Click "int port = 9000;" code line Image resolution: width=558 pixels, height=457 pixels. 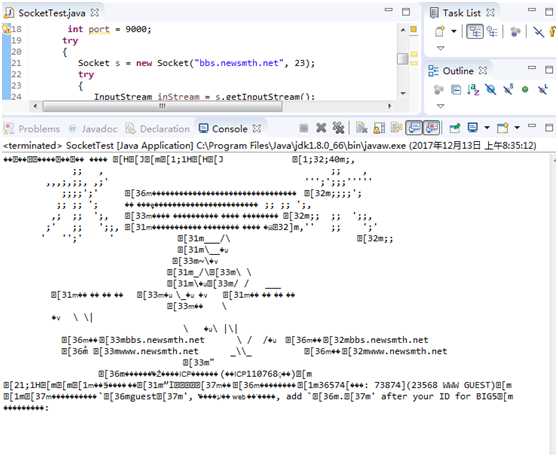[x=110, y=29]
